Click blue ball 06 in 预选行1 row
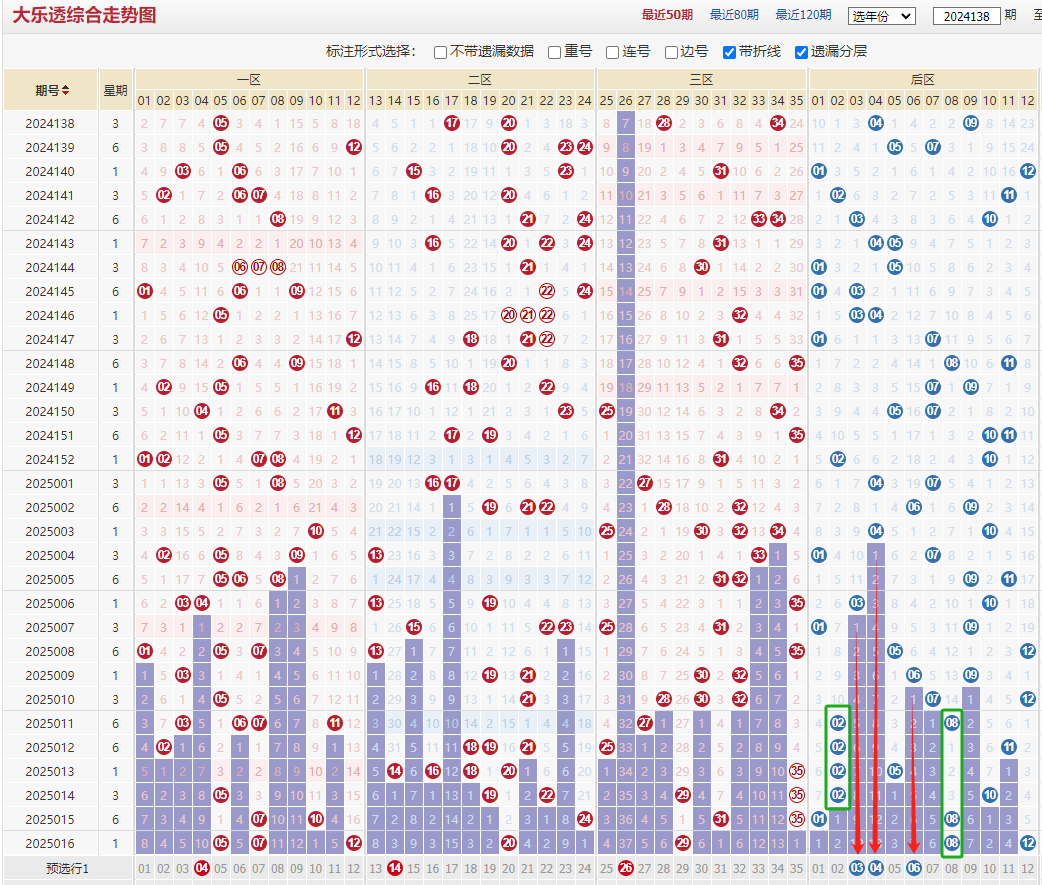 914,868
